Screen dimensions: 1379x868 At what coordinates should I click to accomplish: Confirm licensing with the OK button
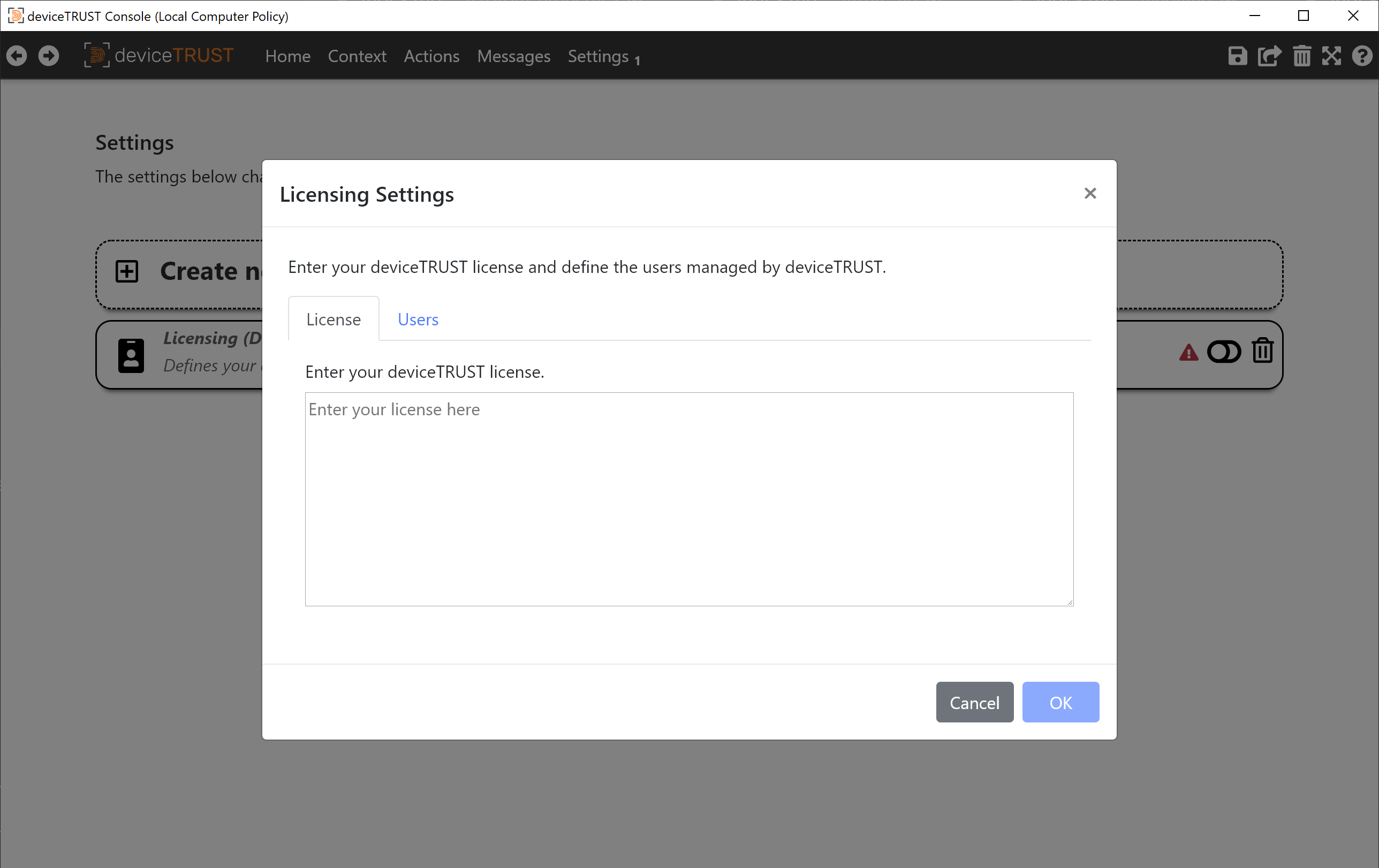click(x=1060, y=702)
